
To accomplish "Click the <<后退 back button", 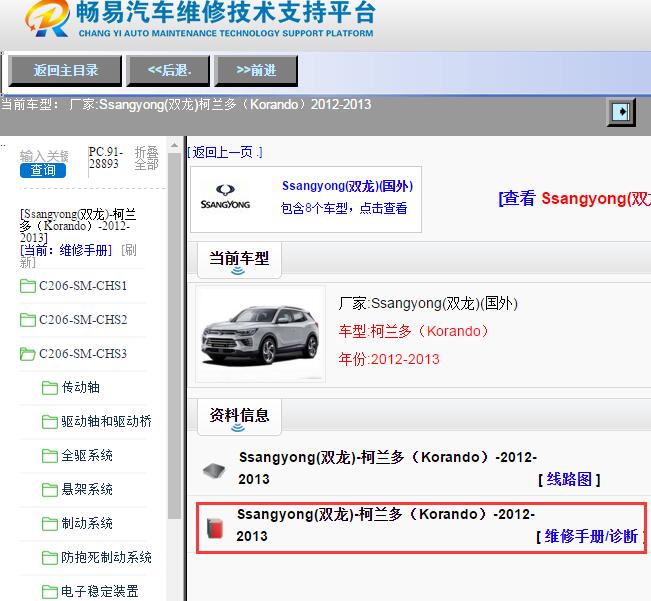I will (168, 71).
